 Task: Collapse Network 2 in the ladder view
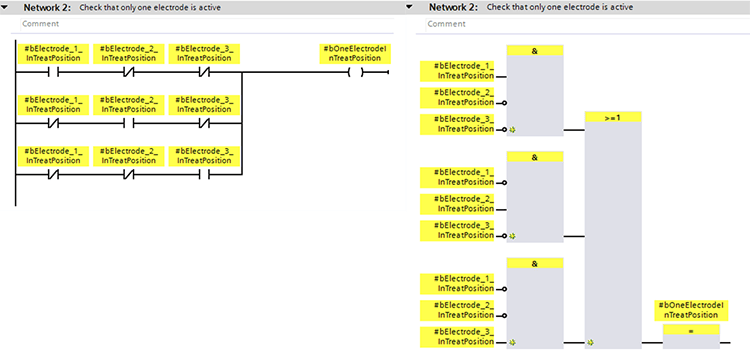(x=6, y=7)
